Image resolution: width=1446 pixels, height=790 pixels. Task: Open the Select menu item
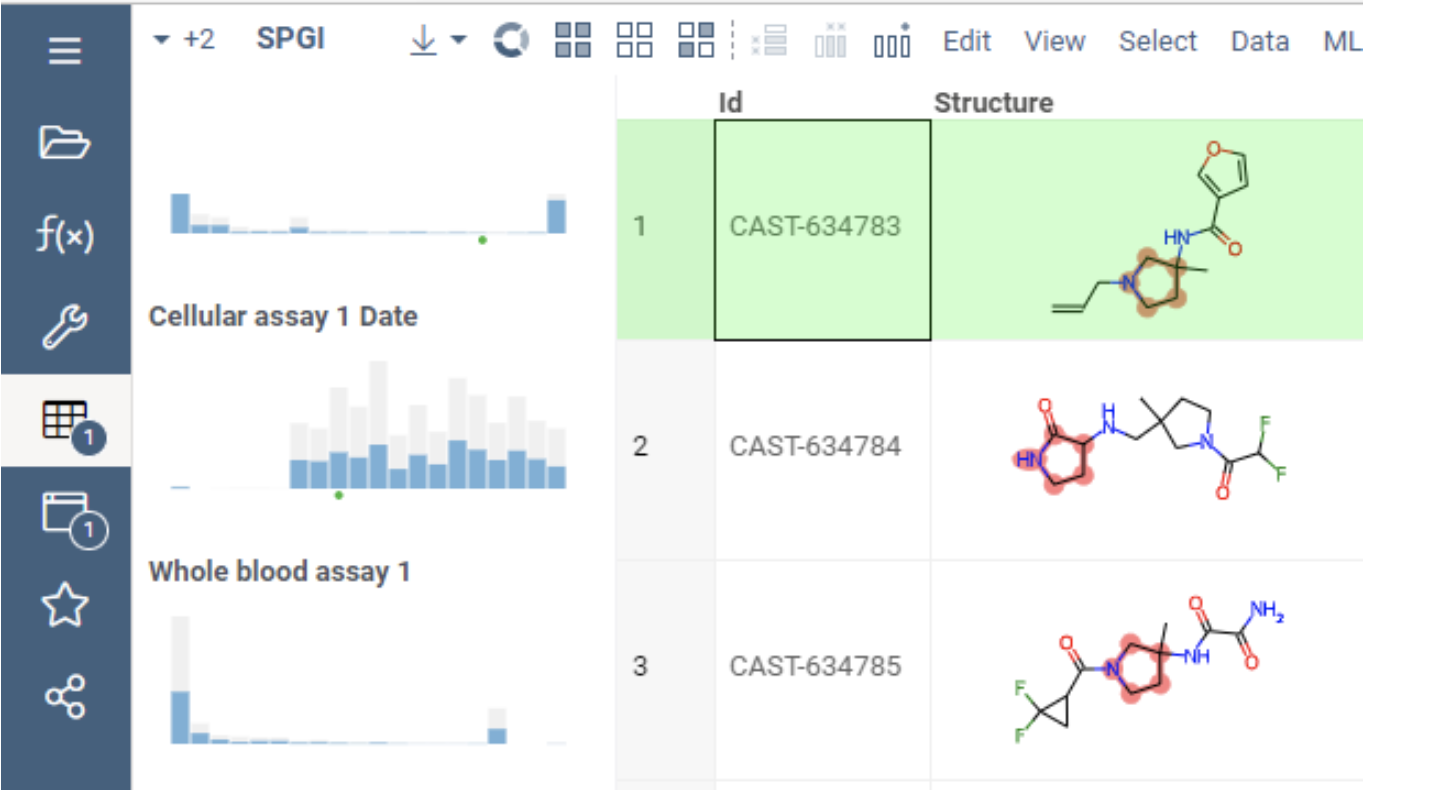point(1158,41)
